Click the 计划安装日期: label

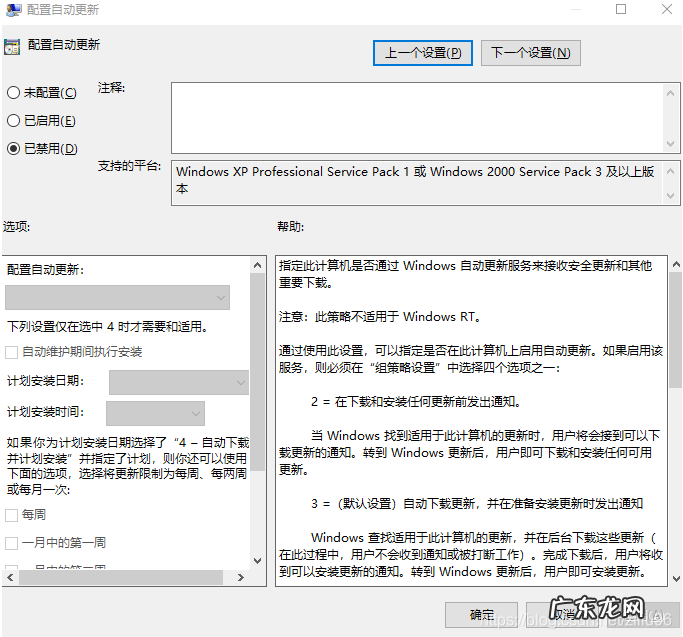point(45,381)
